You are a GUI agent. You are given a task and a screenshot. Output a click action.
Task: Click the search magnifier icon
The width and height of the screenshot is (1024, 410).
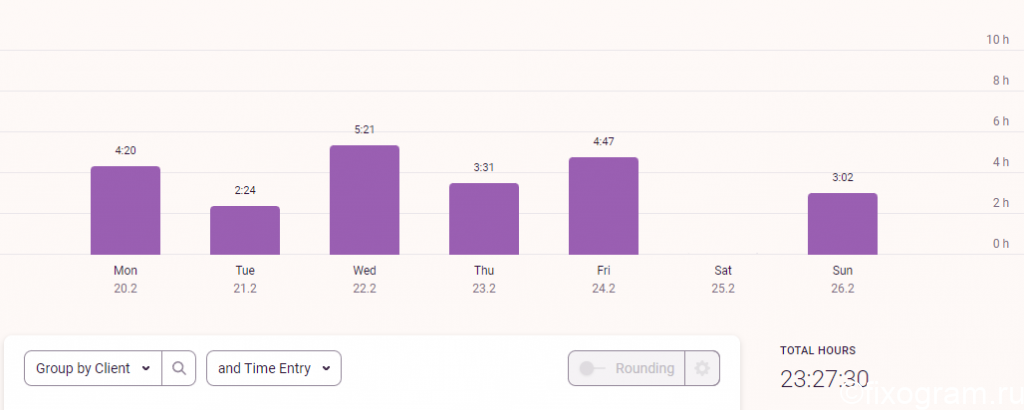pyautogui.click(x=179, y=368)
